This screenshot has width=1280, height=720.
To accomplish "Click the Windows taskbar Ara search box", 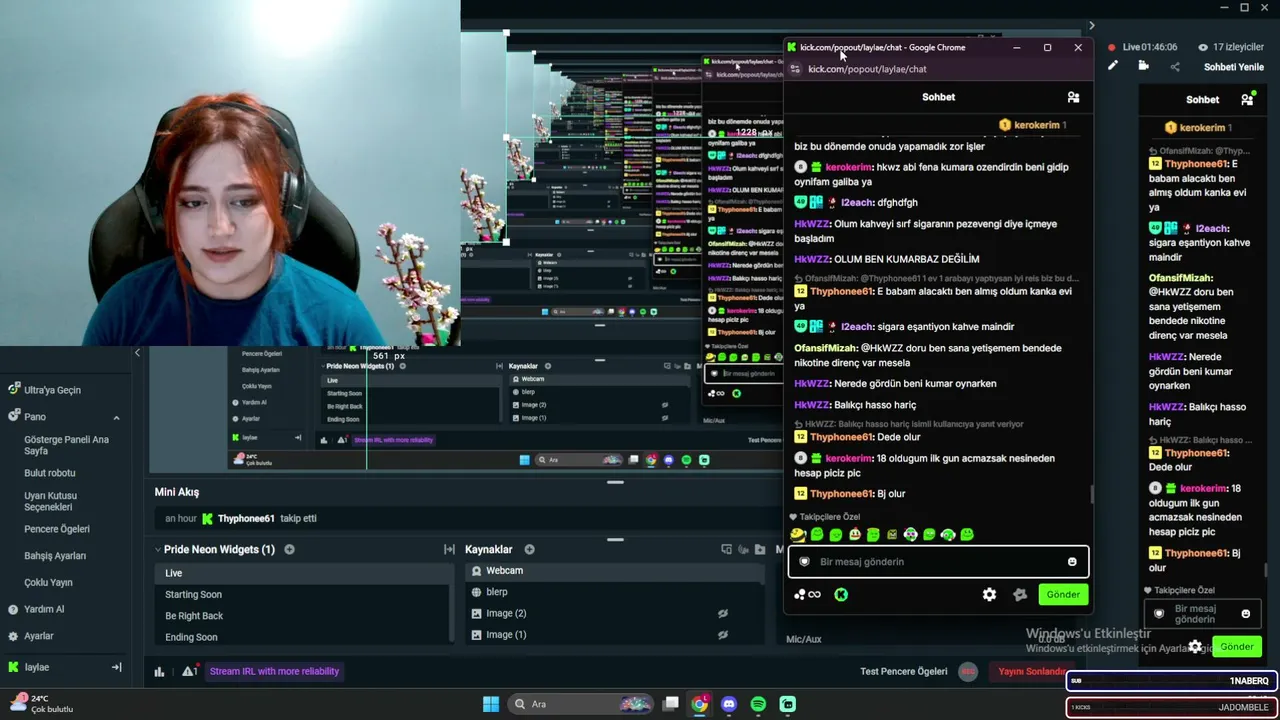I will [x=583, y=704].
